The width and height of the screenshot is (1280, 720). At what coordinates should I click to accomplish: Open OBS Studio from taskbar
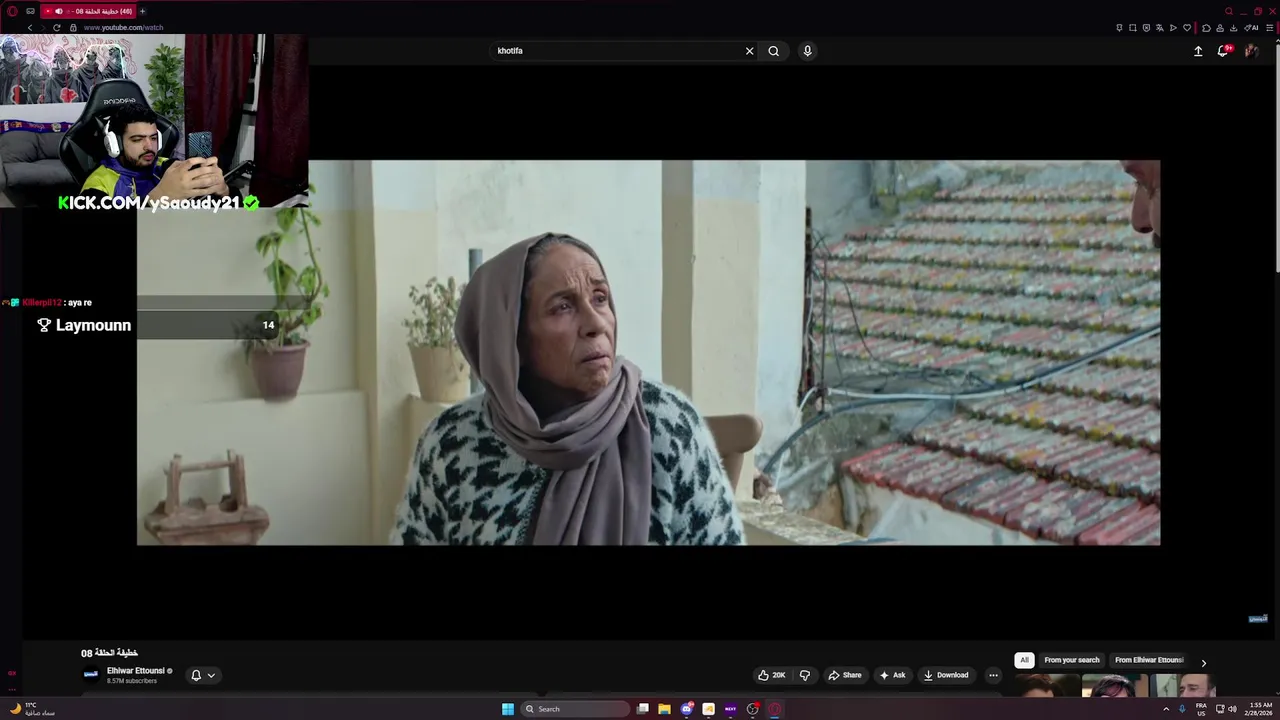point(753,709)
